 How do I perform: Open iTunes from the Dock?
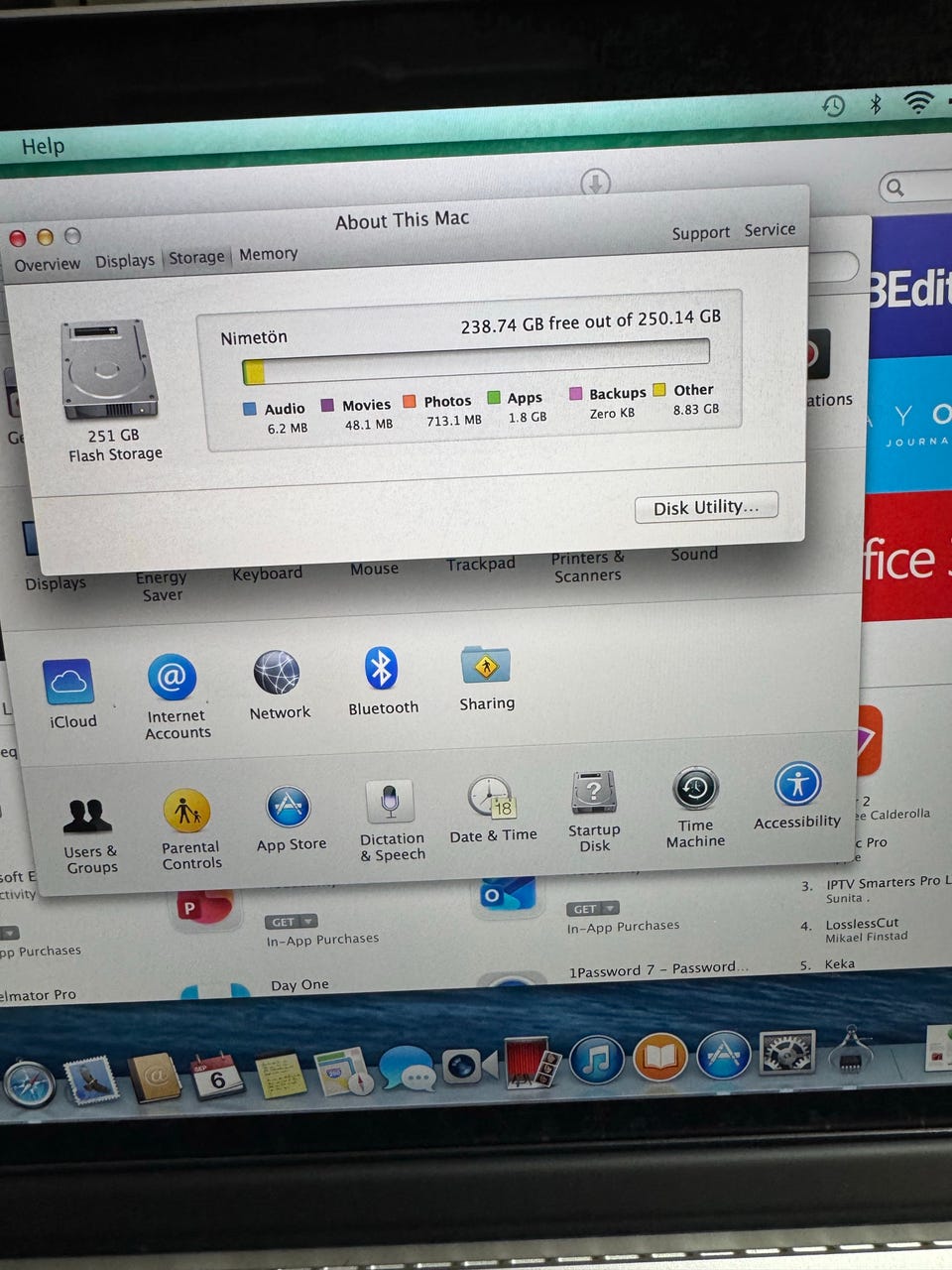[x=597, y=1060]
